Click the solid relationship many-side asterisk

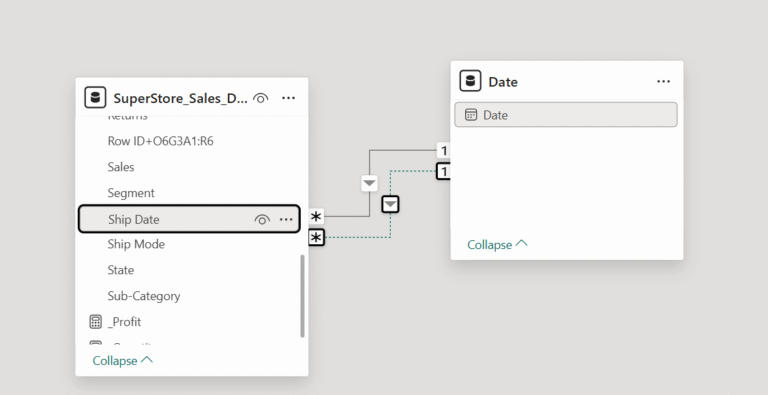[316, 216]
